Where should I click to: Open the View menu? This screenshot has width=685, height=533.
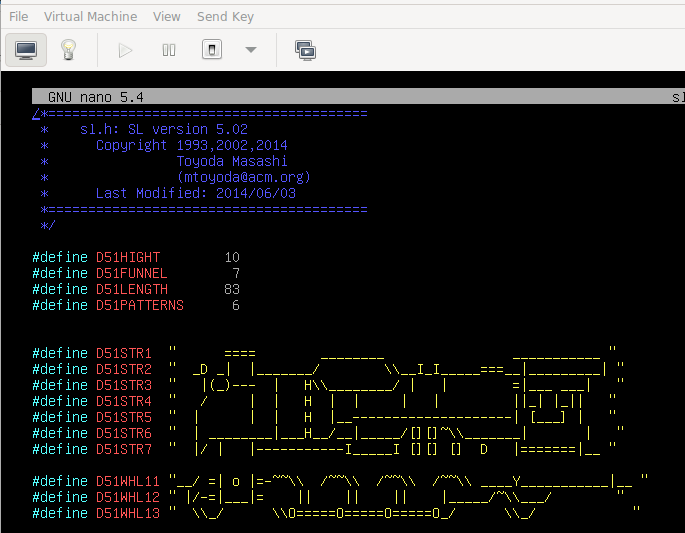click(x=167, y=16)
